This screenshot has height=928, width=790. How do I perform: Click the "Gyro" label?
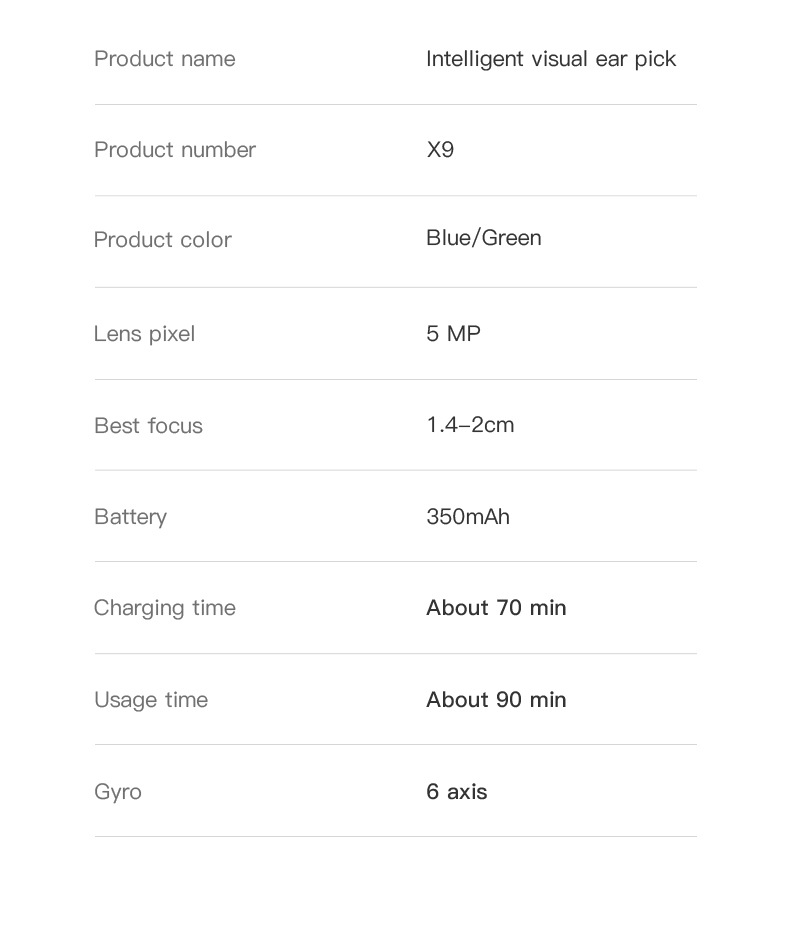tap(118, 792)
